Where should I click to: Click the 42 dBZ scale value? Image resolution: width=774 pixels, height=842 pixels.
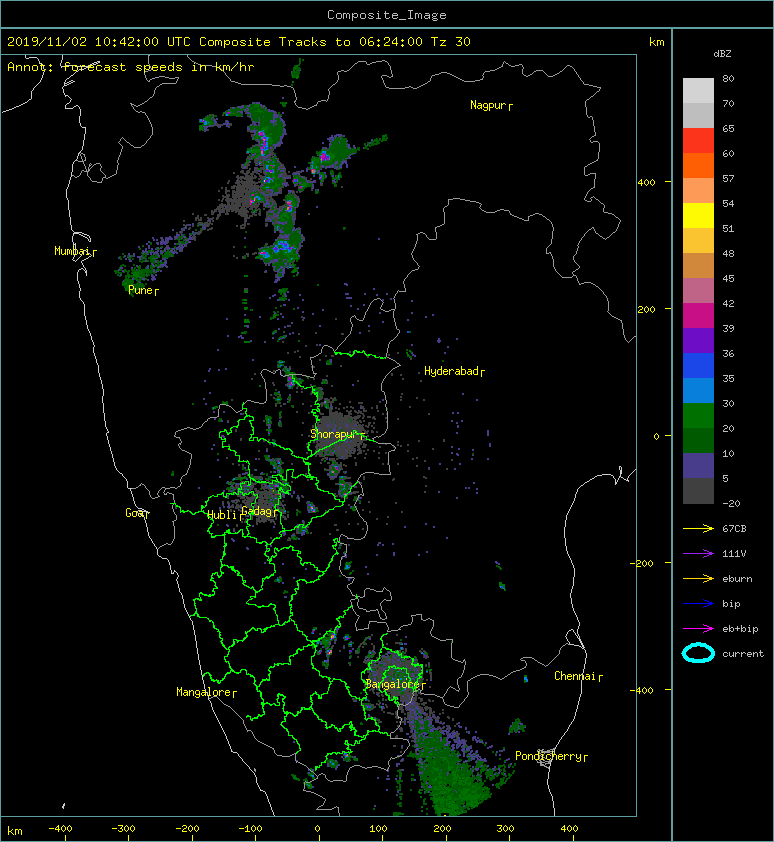[728, 303]
